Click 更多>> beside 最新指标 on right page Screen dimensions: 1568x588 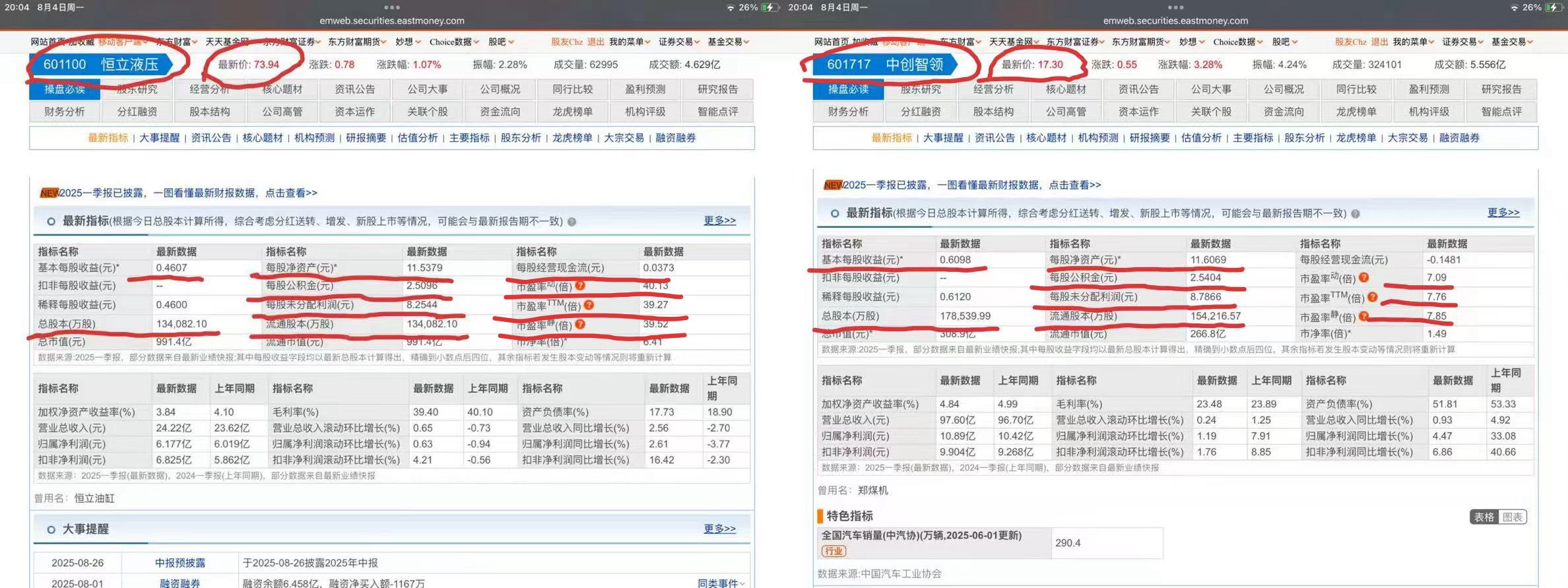tap(1503, 212)
